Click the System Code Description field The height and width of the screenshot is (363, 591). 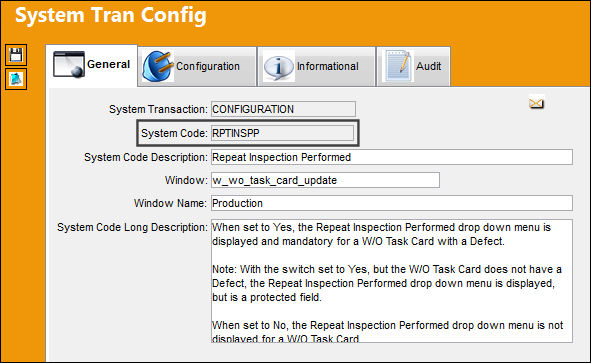pyautogui.click(x=392, y=157)
